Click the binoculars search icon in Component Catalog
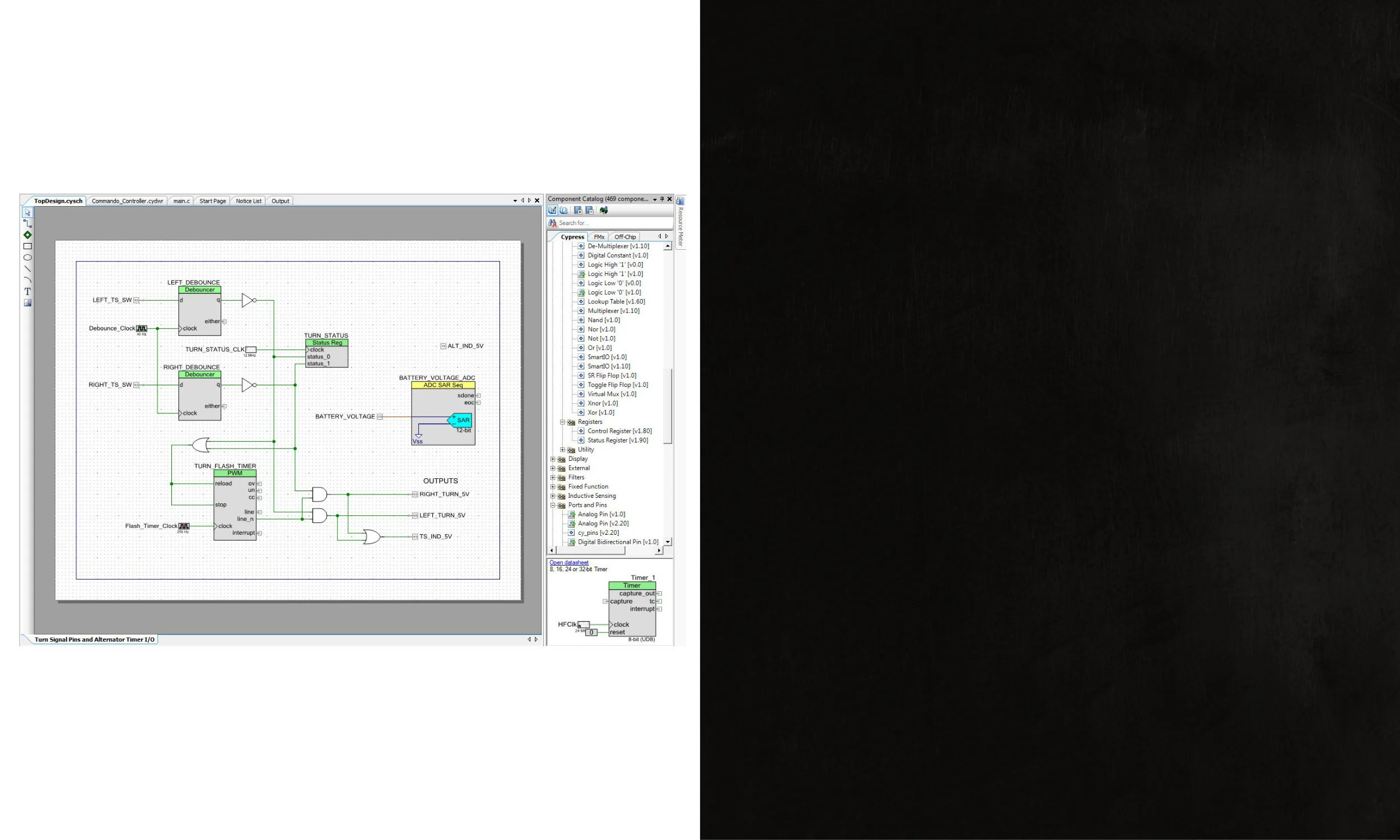 pyautogui.click(x=553, y=223)
